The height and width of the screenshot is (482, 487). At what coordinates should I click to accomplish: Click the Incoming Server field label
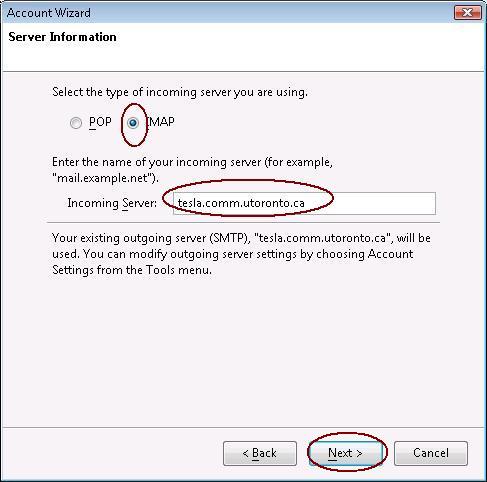click(112, 203)
